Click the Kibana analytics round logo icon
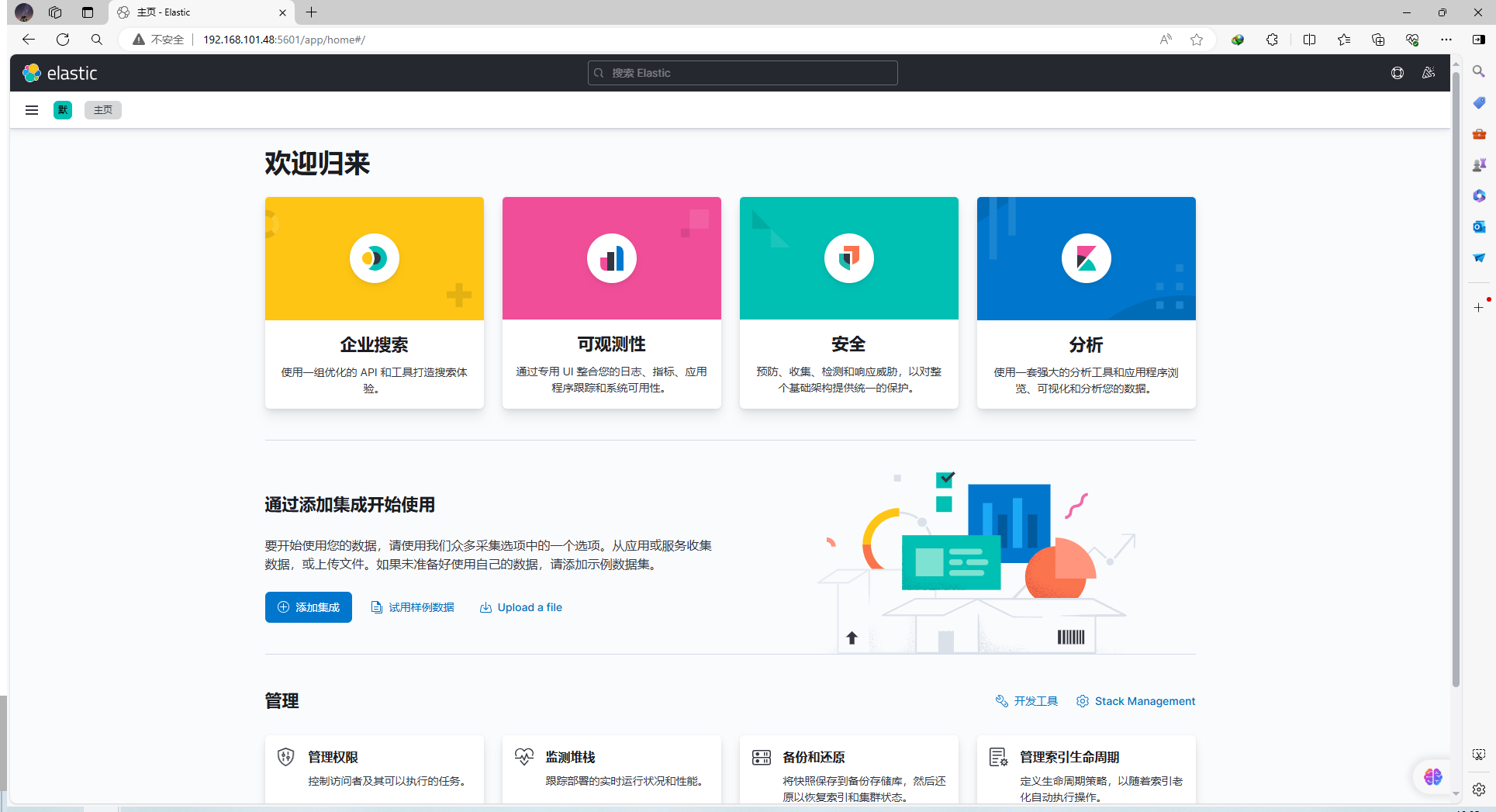Screen dimensions: 1496x812 1087,258
